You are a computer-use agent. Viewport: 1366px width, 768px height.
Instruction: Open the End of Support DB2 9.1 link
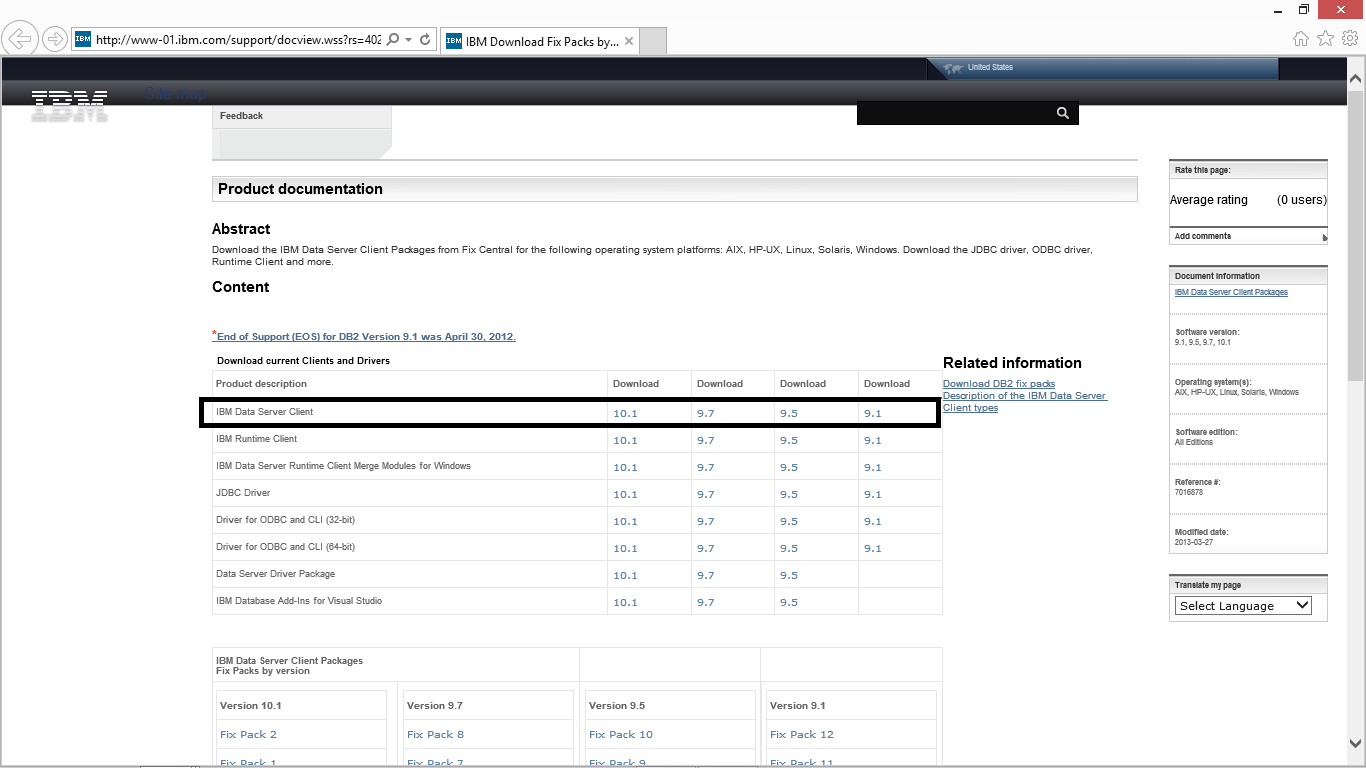pyautogui.click(x=366, y=337)
